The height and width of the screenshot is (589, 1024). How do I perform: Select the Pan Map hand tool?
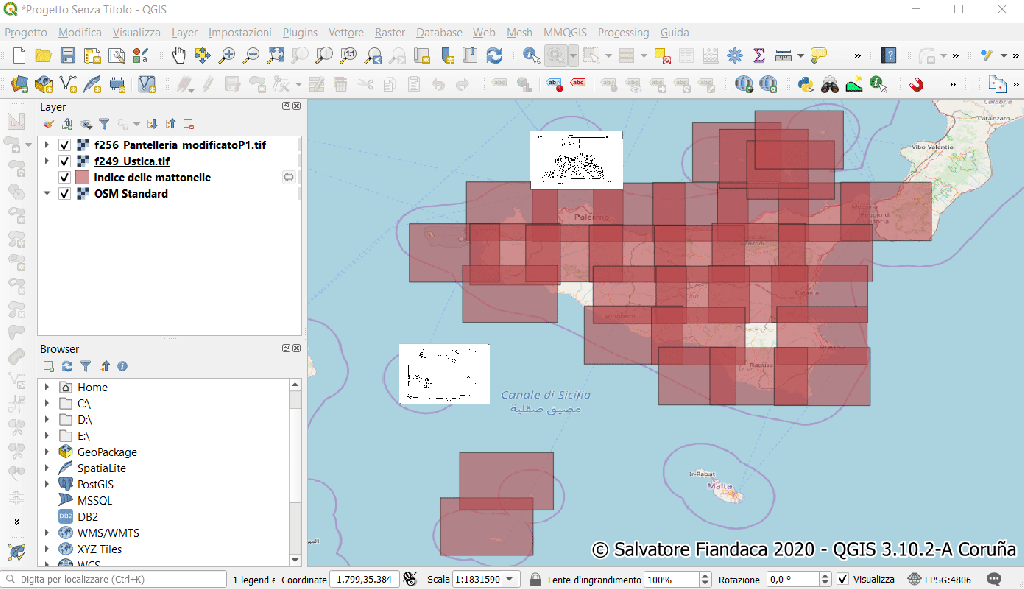pos(179,56)
